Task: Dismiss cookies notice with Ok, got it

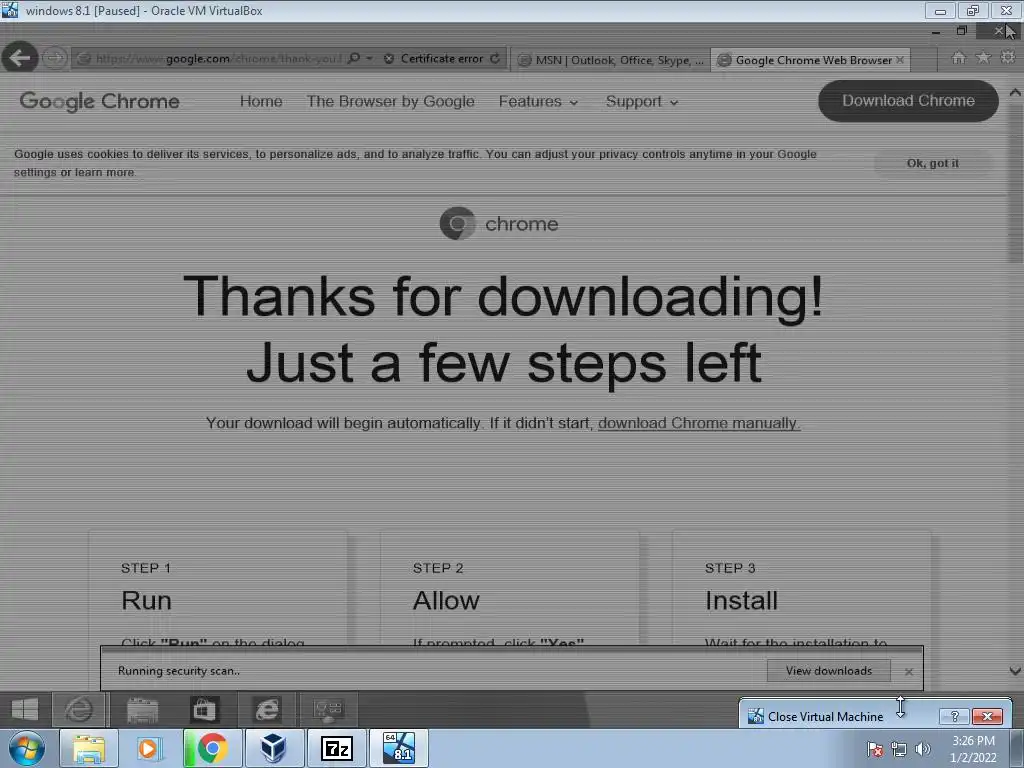Action: (933, 163)
